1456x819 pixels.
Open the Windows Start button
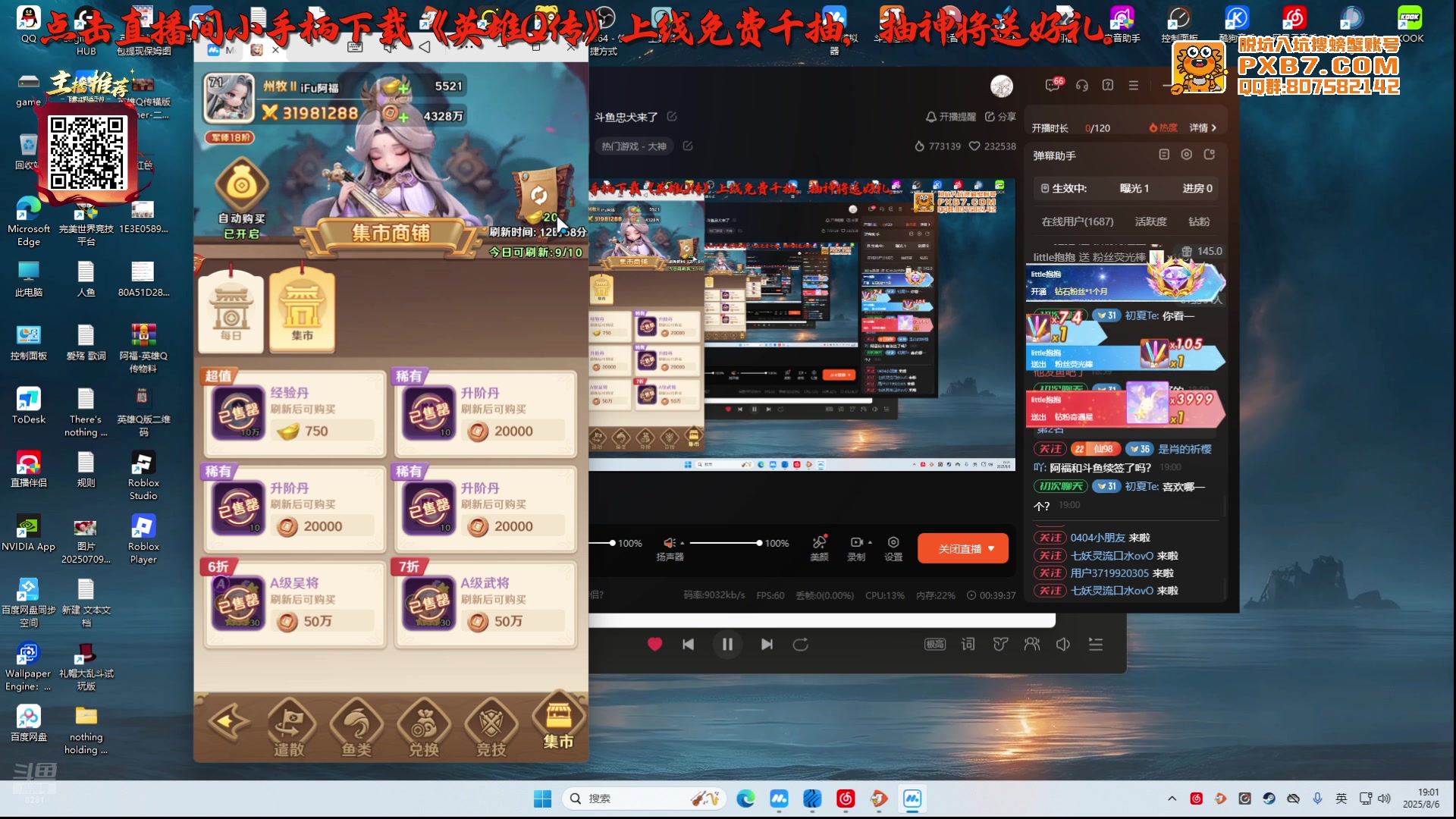click(x=542, y=799)
